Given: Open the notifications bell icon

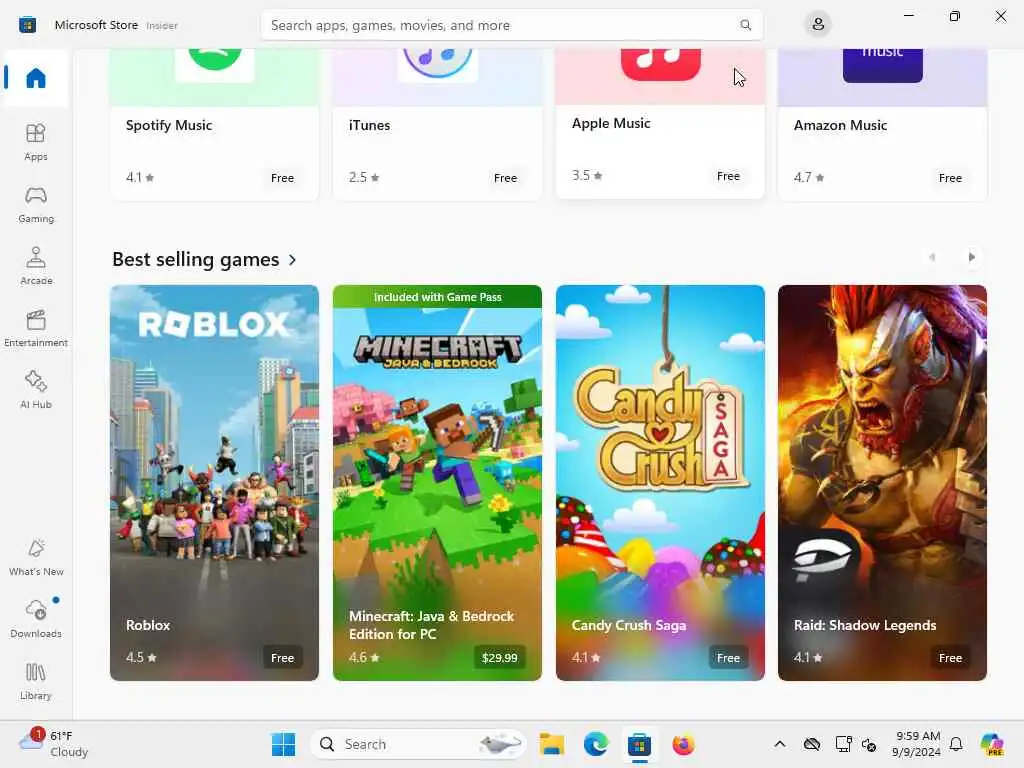Looking at the screenshot, I should [x=956, y=744].
